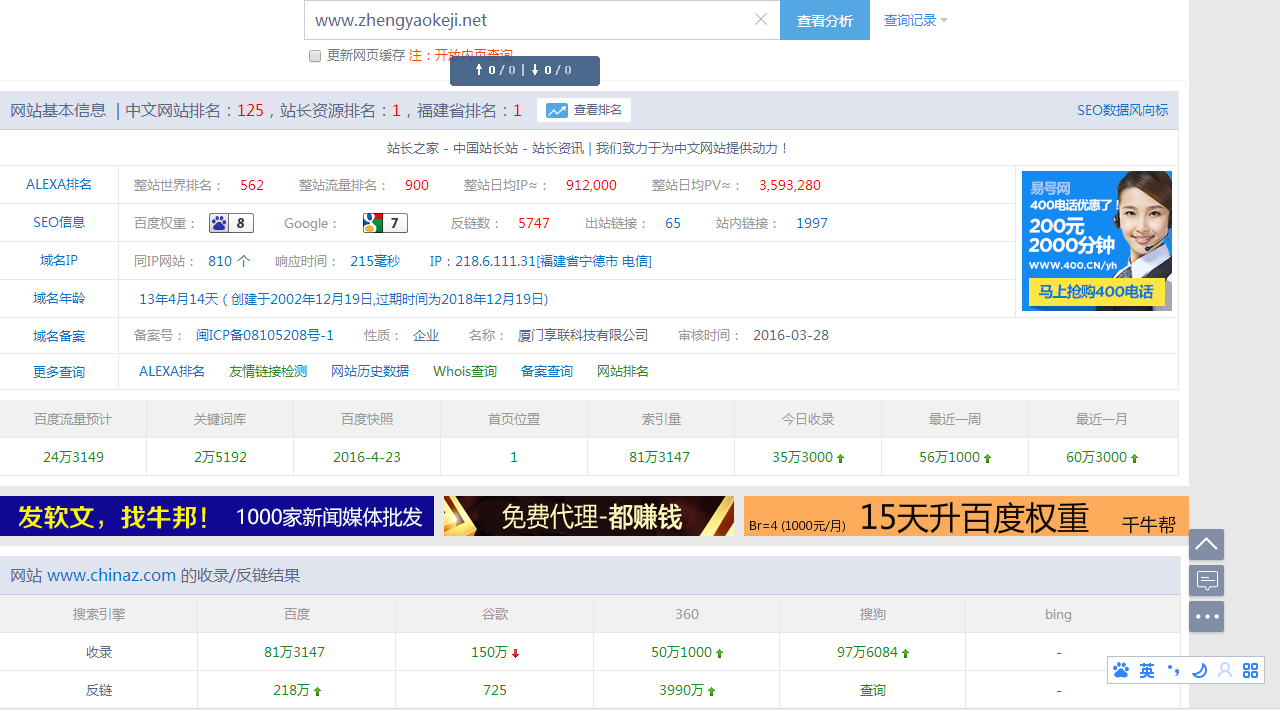This screenshot has height=711, width=1280.
Task: Select the 域名年龄 row label
Action: (x=59, y=298)
